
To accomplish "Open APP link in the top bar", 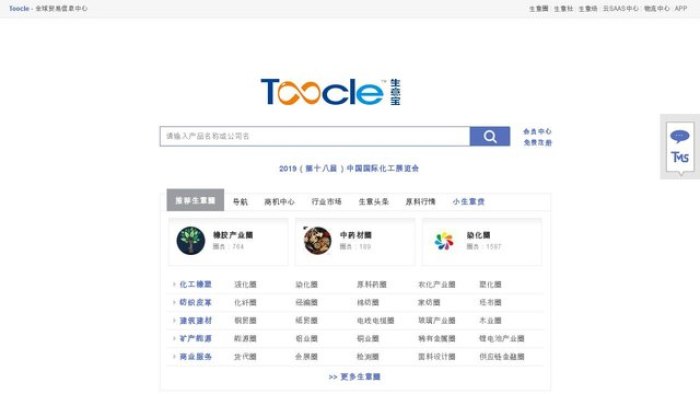I will pyautogui.click(x=681, y=8).
